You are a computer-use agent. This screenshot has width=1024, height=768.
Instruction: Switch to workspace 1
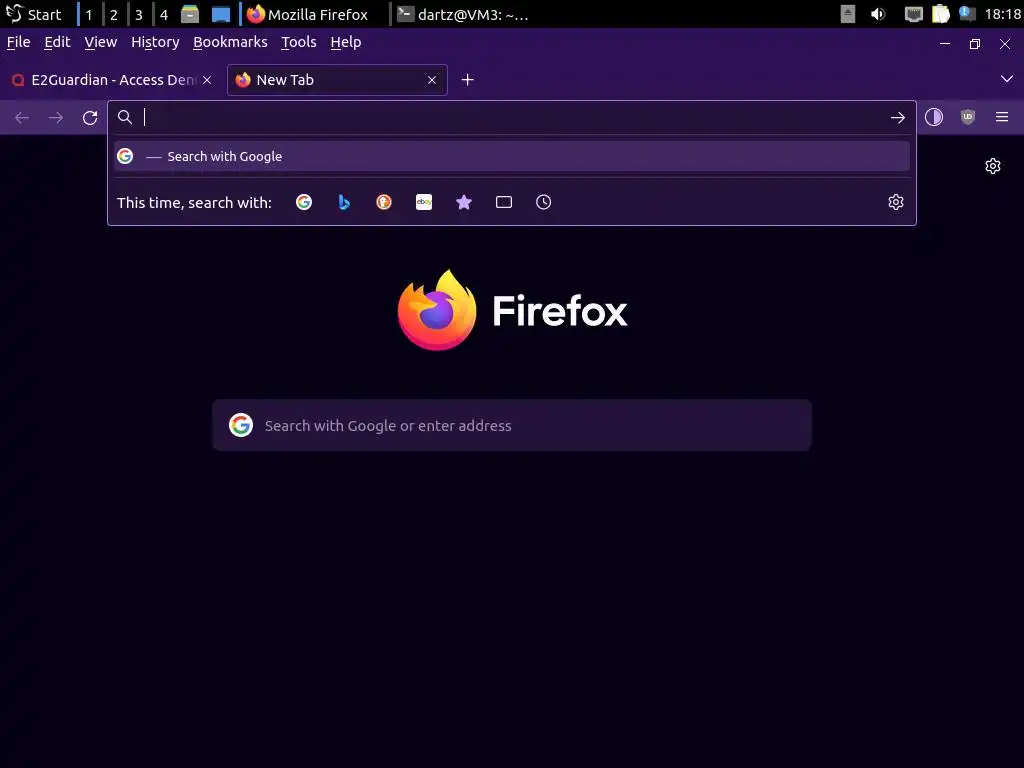tap(89, 14)
